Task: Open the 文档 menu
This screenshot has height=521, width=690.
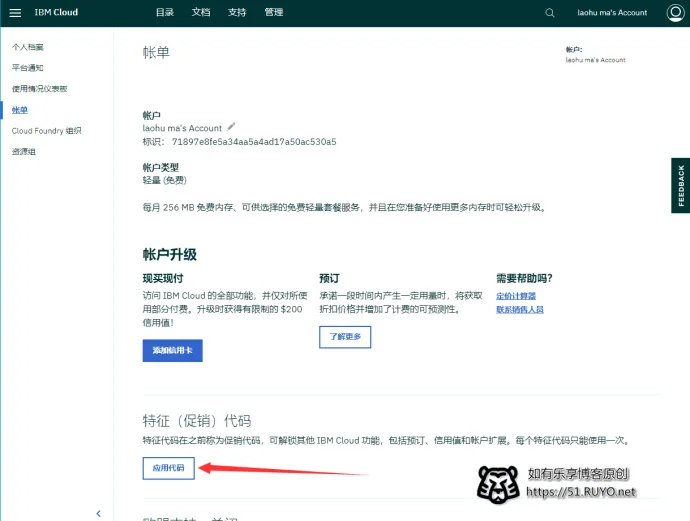Action: (201, 12)
